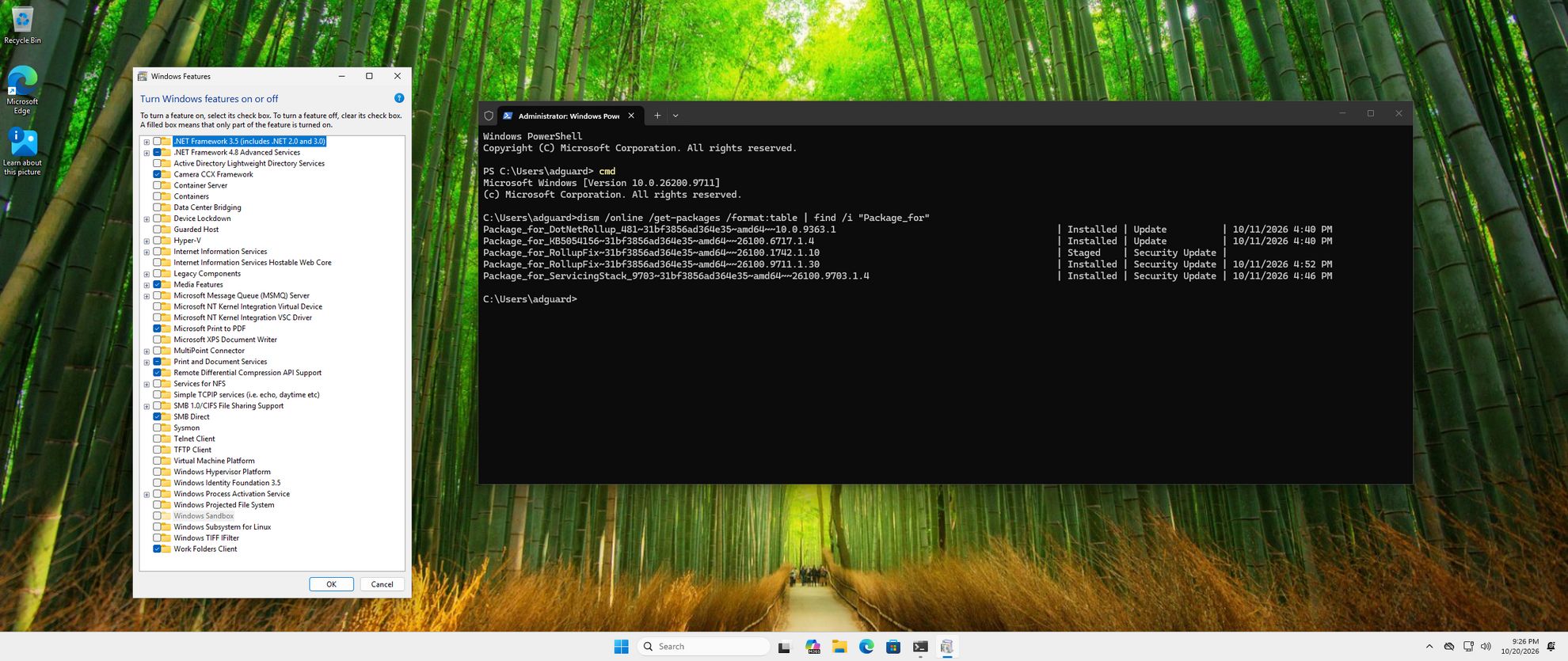The height and width of the screenshot is (661, 1568).
Task: Click the shield icon in the PowerShell title bar
Action: (489, 116)
